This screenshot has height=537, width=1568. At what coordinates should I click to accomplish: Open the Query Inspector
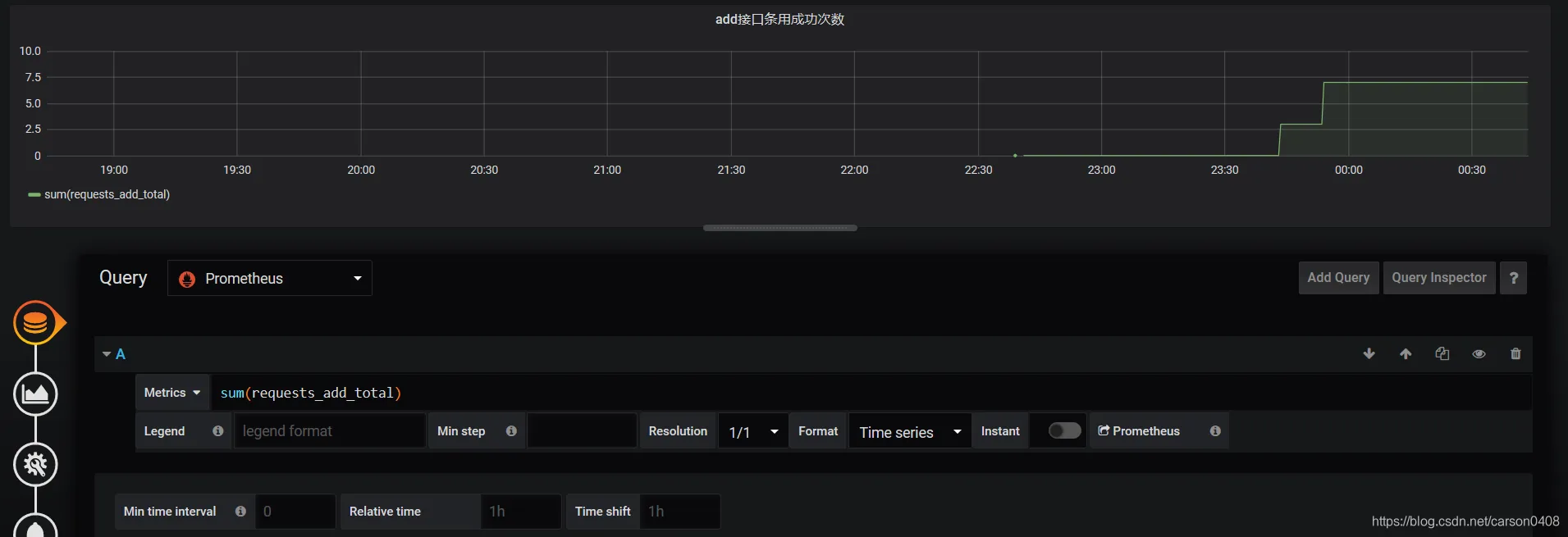pos(1438,278)
